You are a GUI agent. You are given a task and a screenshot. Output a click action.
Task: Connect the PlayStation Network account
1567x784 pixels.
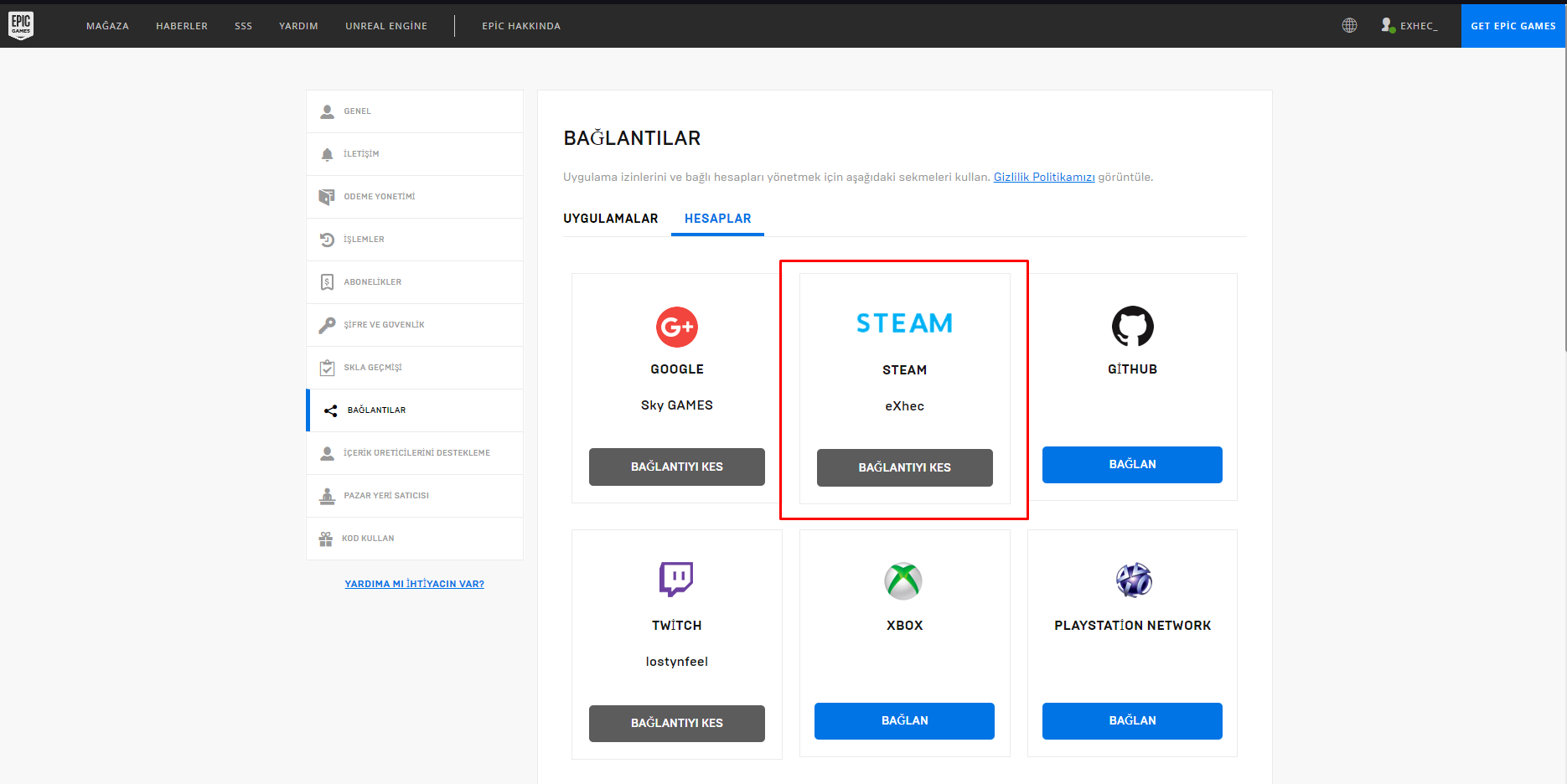pyautogui.click(x=1132, y=721)
